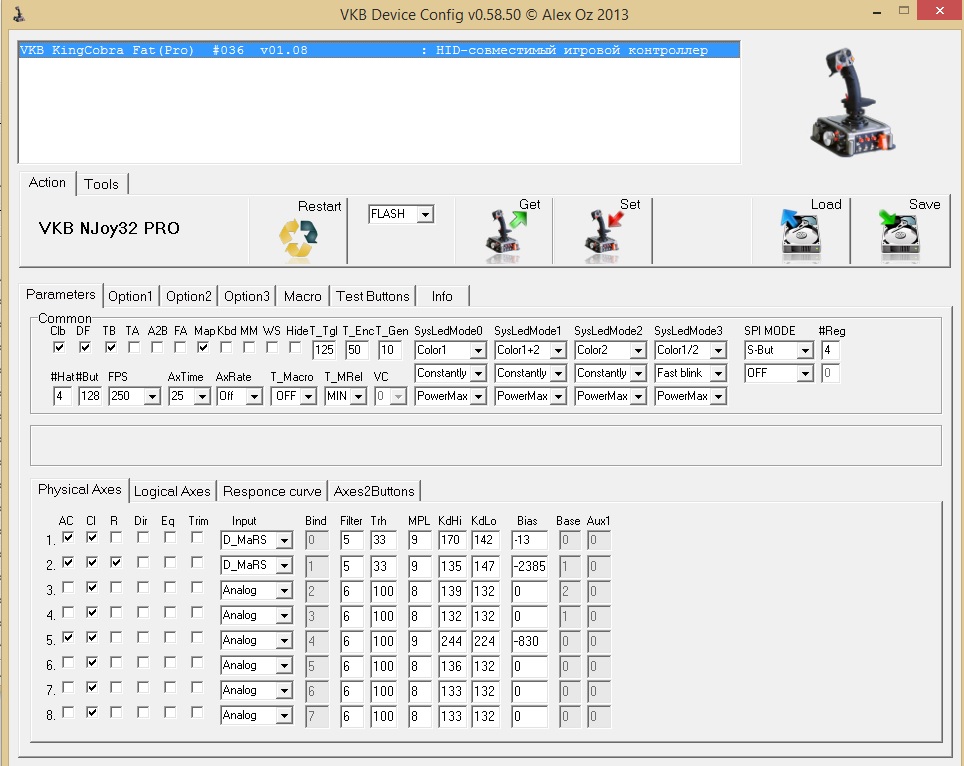Toggle the DF checkbox

[85, 348]
